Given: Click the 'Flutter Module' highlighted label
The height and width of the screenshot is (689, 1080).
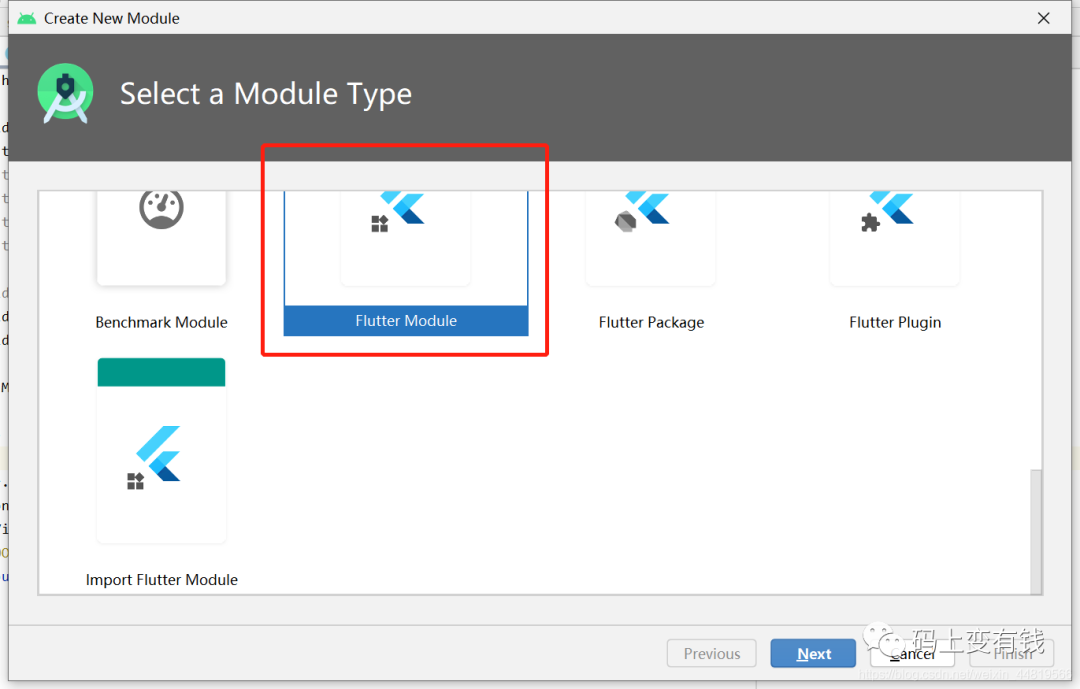Looking at the screenshot, I should pos(406,321).
